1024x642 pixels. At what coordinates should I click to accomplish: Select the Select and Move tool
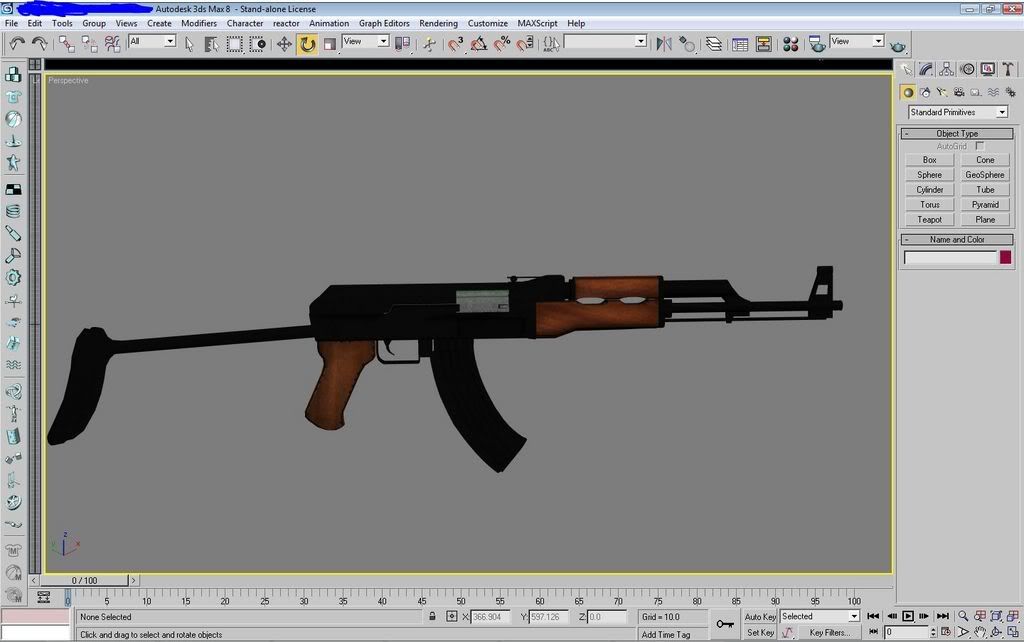point(284,43)
